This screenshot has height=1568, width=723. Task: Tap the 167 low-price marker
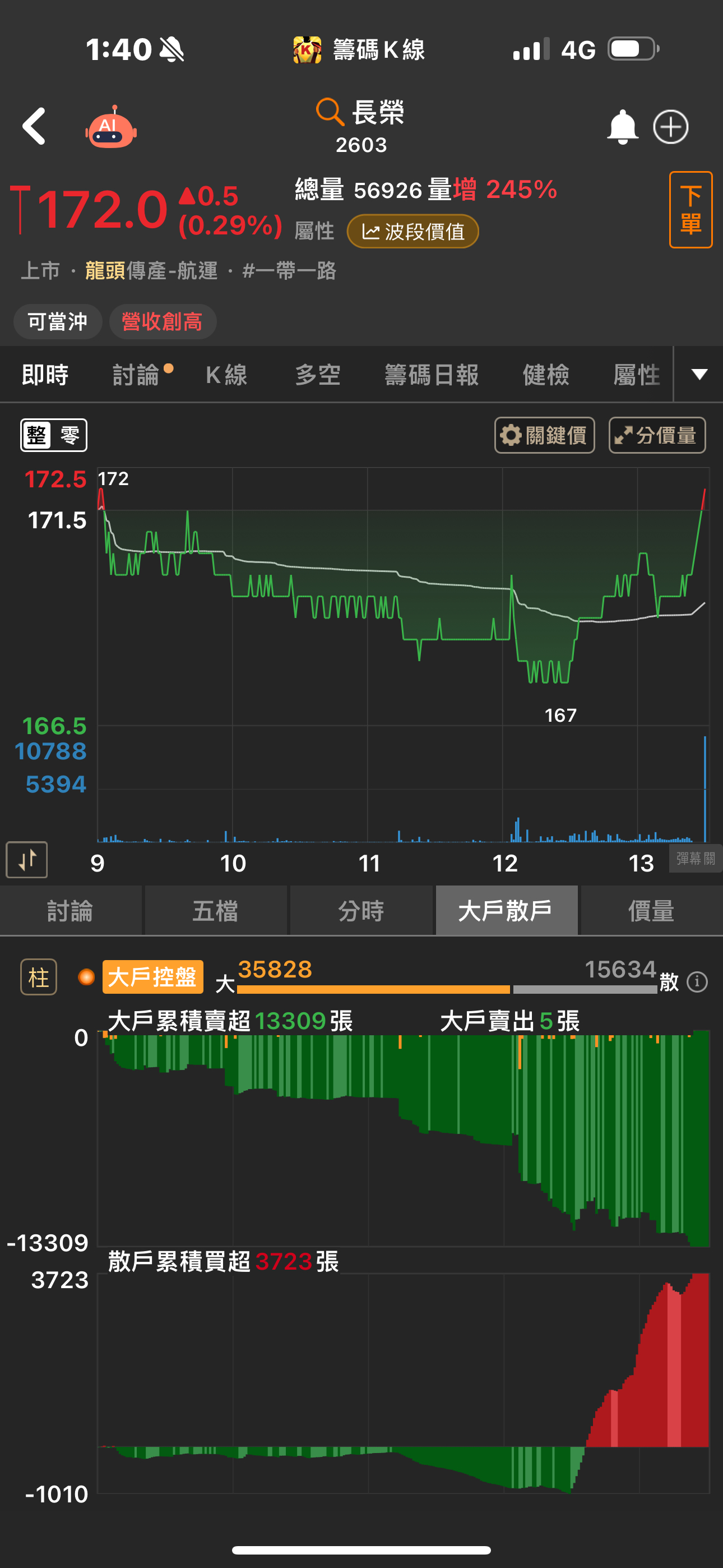(x=560, y=715)
